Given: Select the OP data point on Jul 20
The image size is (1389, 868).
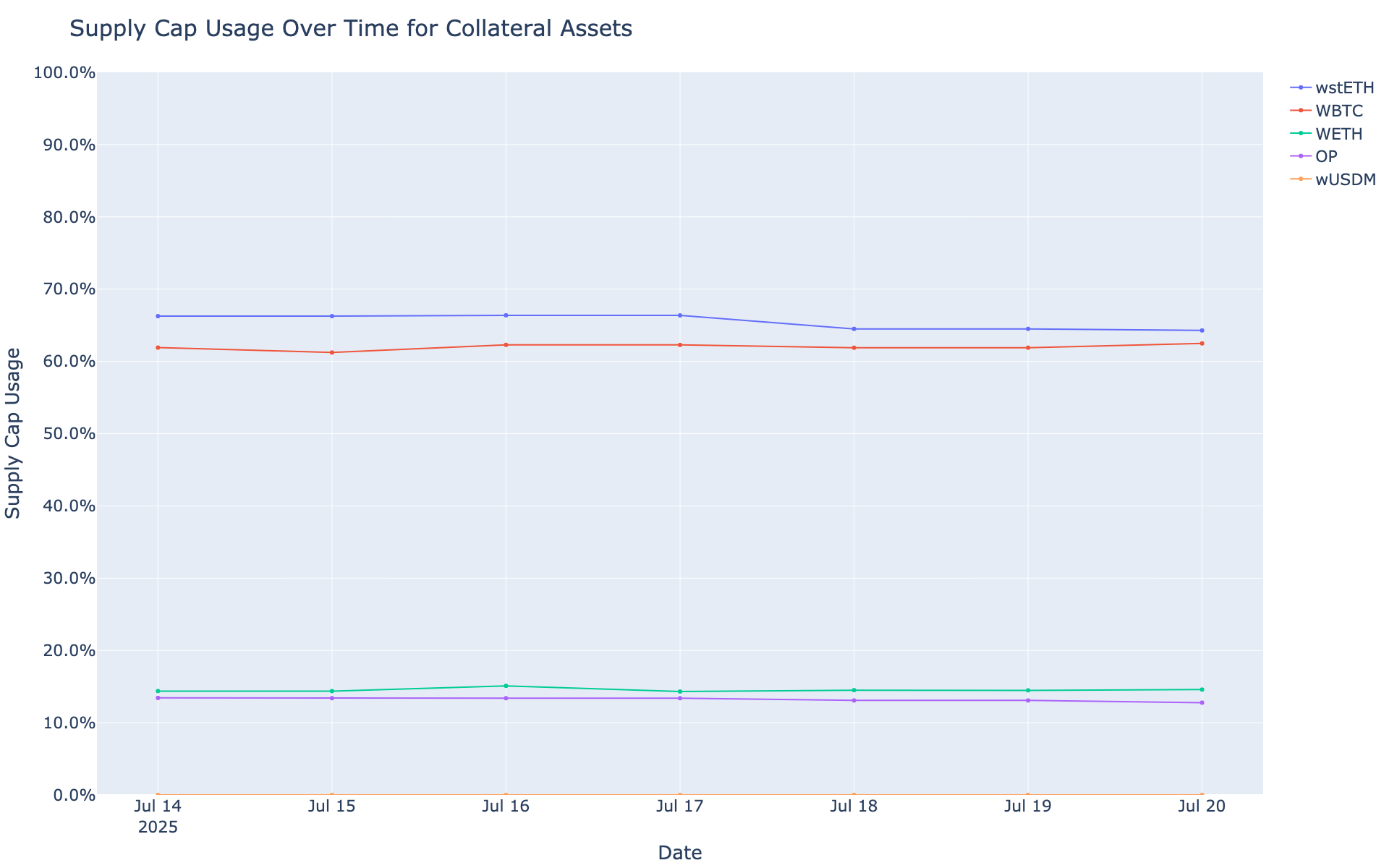Looking at the screenshot, I should pyautogui.click(x=1202, y=702).
